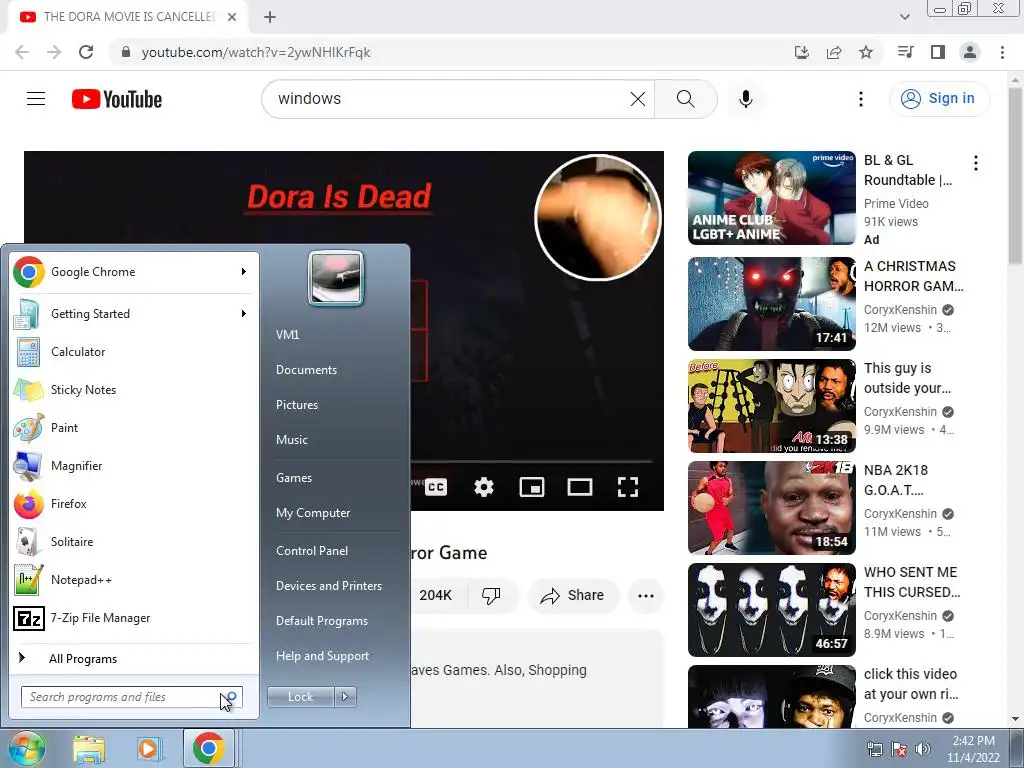Click the Lock button
This screenshot has width=1024, height=768.
click(300, 697)
